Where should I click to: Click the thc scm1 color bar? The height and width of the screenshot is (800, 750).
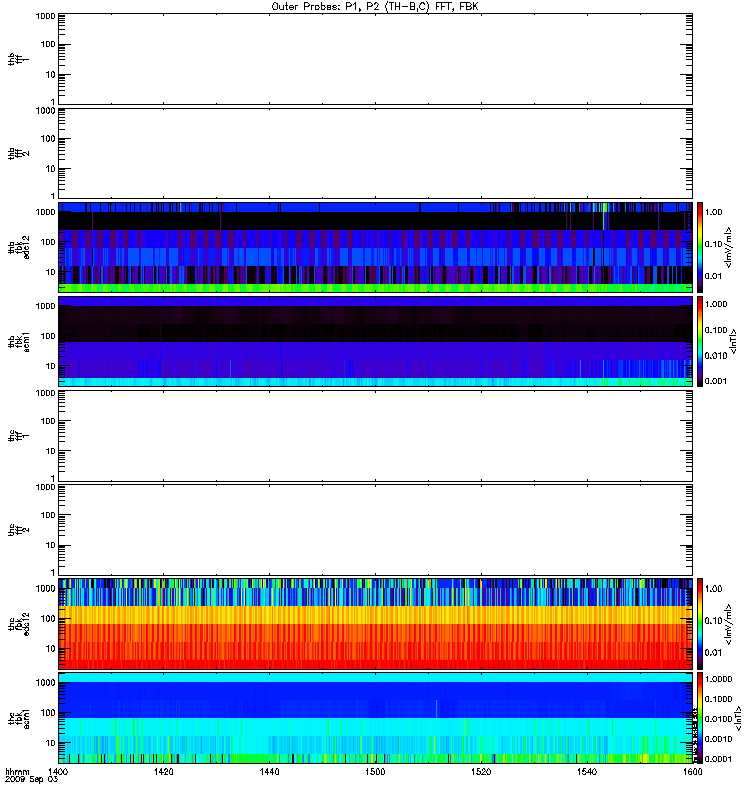[x=700, y=718]
